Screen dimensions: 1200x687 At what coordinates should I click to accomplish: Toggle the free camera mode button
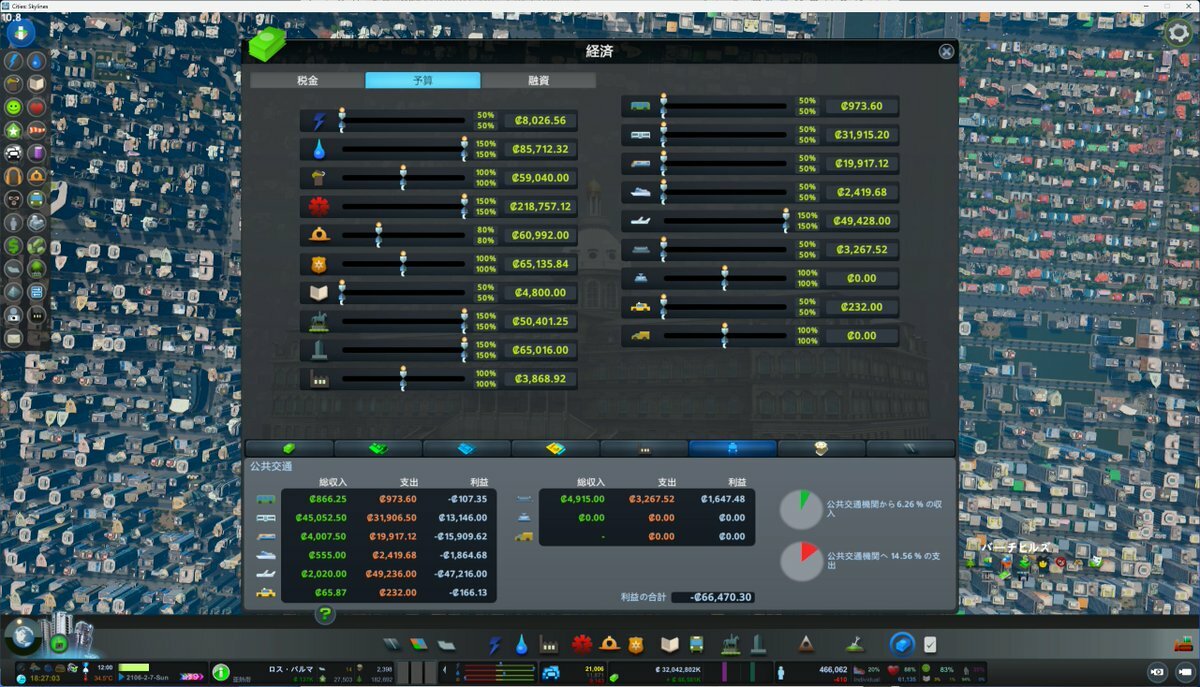pos(1157,672)
